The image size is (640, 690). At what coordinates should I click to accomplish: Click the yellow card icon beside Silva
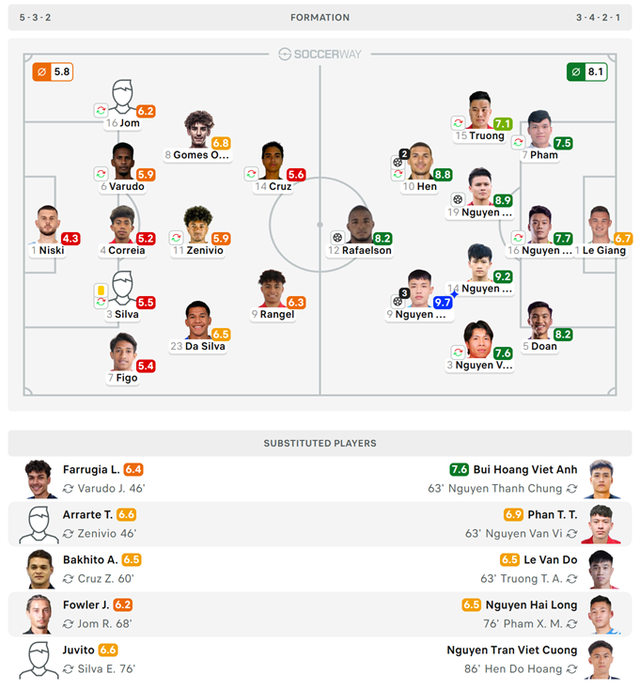click(x=101, y=290)
